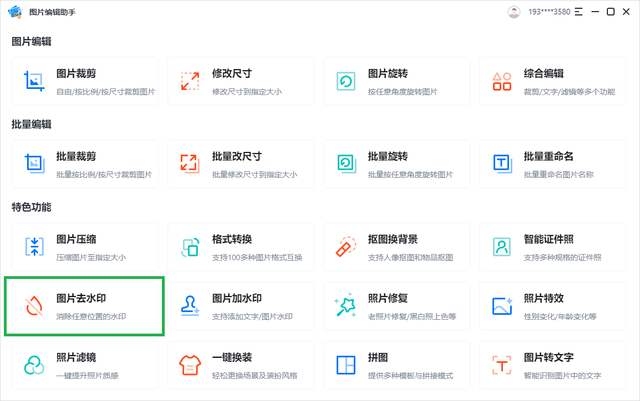Click the 照片滤镜 photo filter icon
This screenshot has height=401, width=640.
[x=35, y=365]
